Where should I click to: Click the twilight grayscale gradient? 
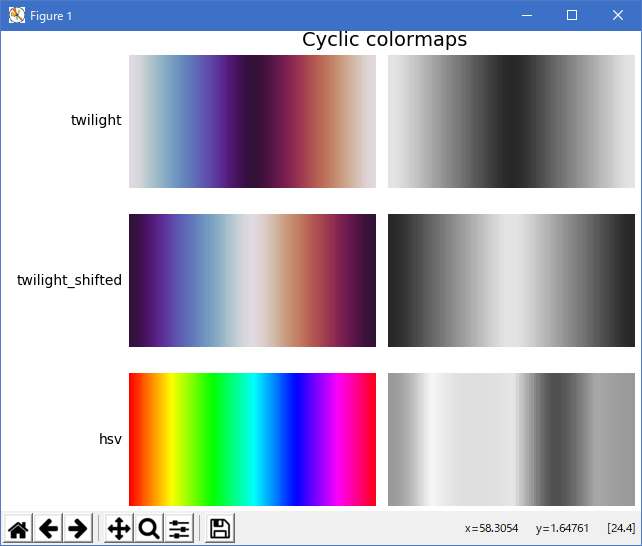(x=511, y=122)
